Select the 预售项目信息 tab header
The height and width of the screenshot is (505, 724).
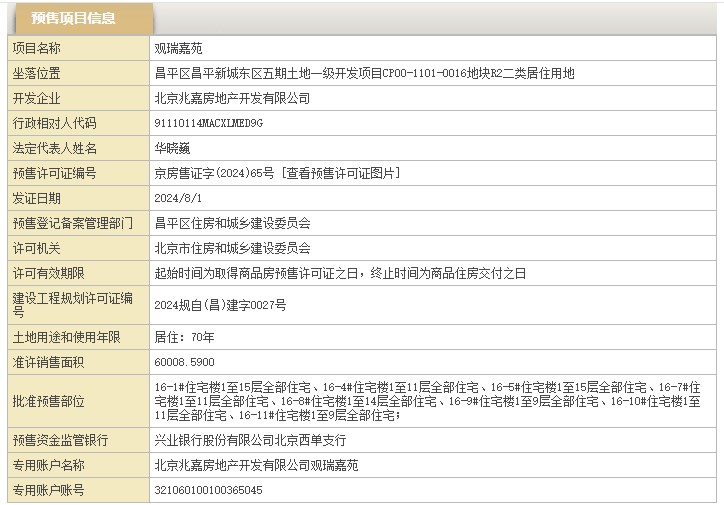click(82, 18)
